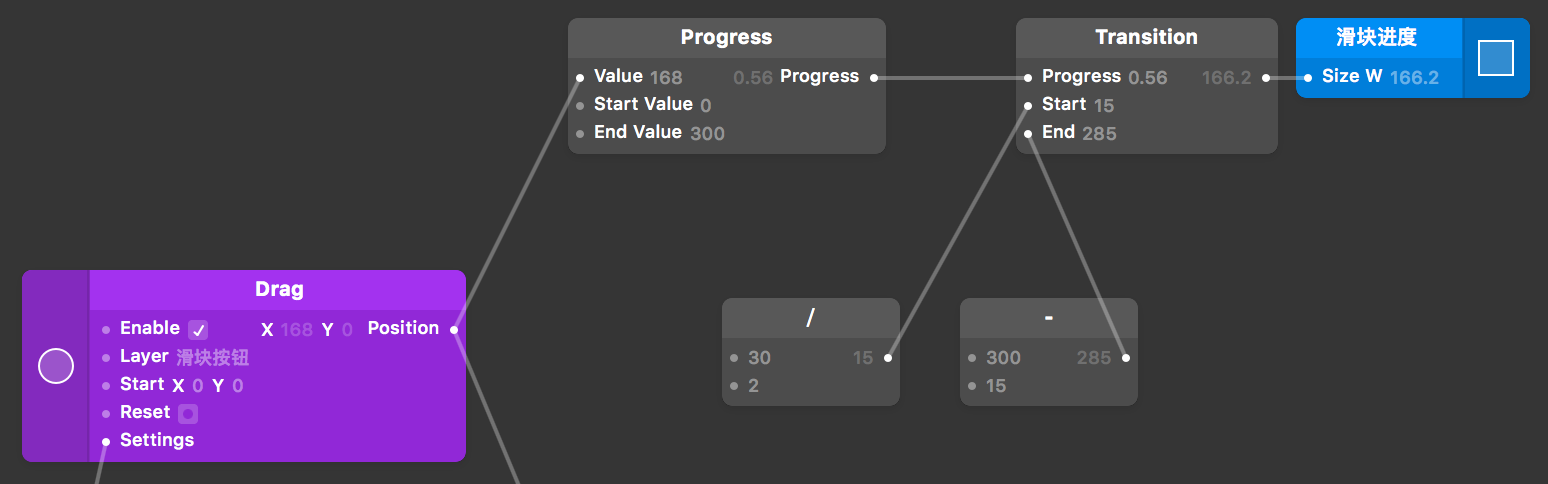Click the Start value 15 in Transition
The image size is (1548, 484).
1104,105
